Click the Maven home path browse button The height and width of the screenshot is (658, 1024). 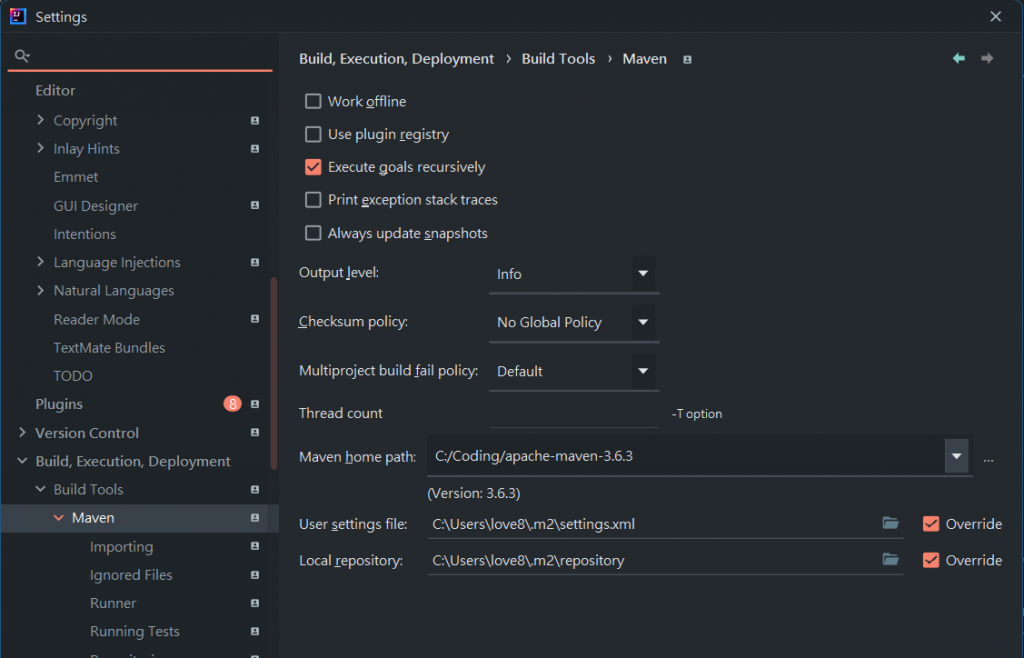[988, 457]
